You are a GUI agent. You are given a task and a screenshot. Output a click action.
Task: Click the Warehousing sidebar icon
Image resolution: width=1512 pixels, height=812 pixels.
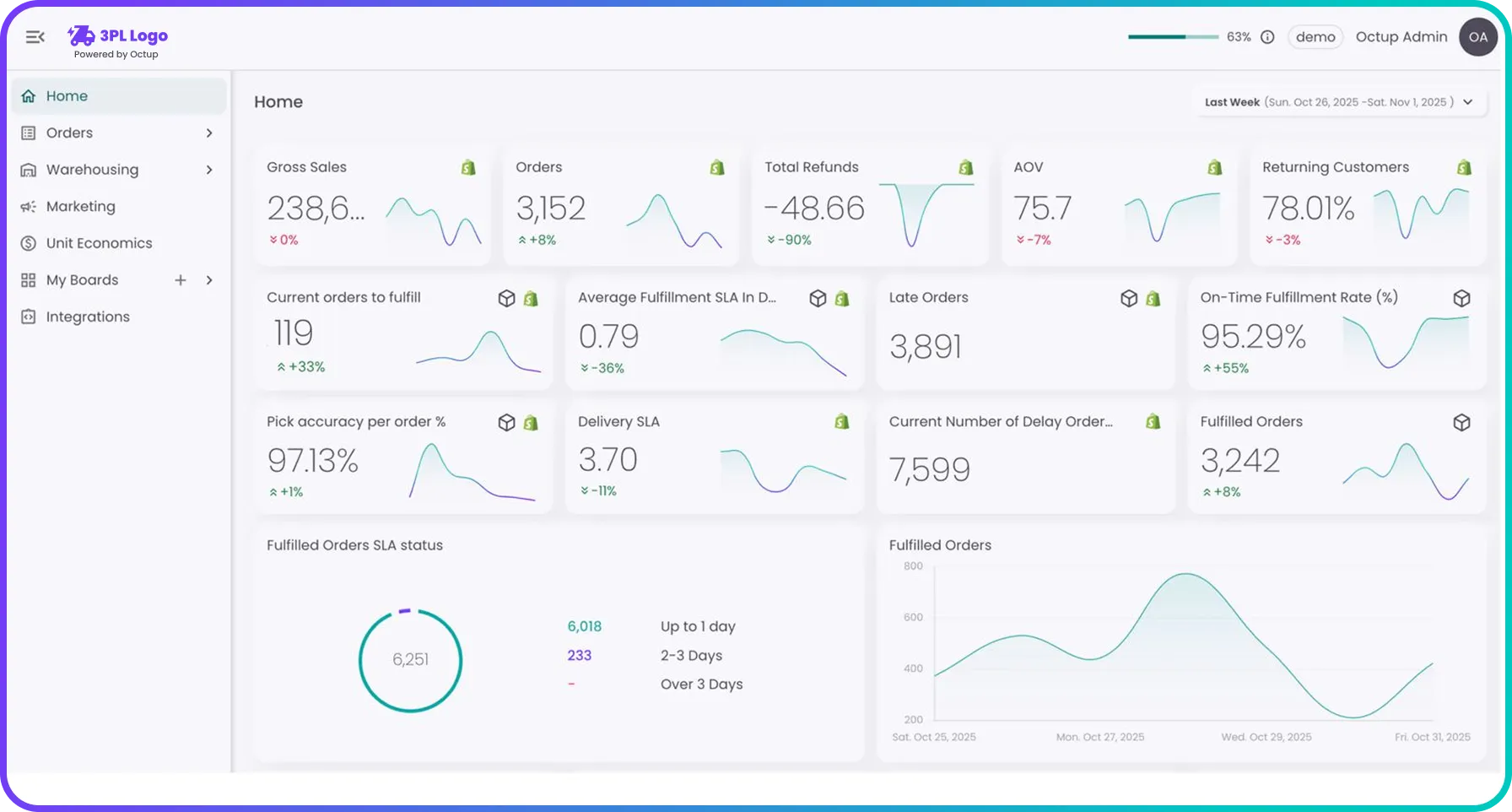[x=28, y=170]
